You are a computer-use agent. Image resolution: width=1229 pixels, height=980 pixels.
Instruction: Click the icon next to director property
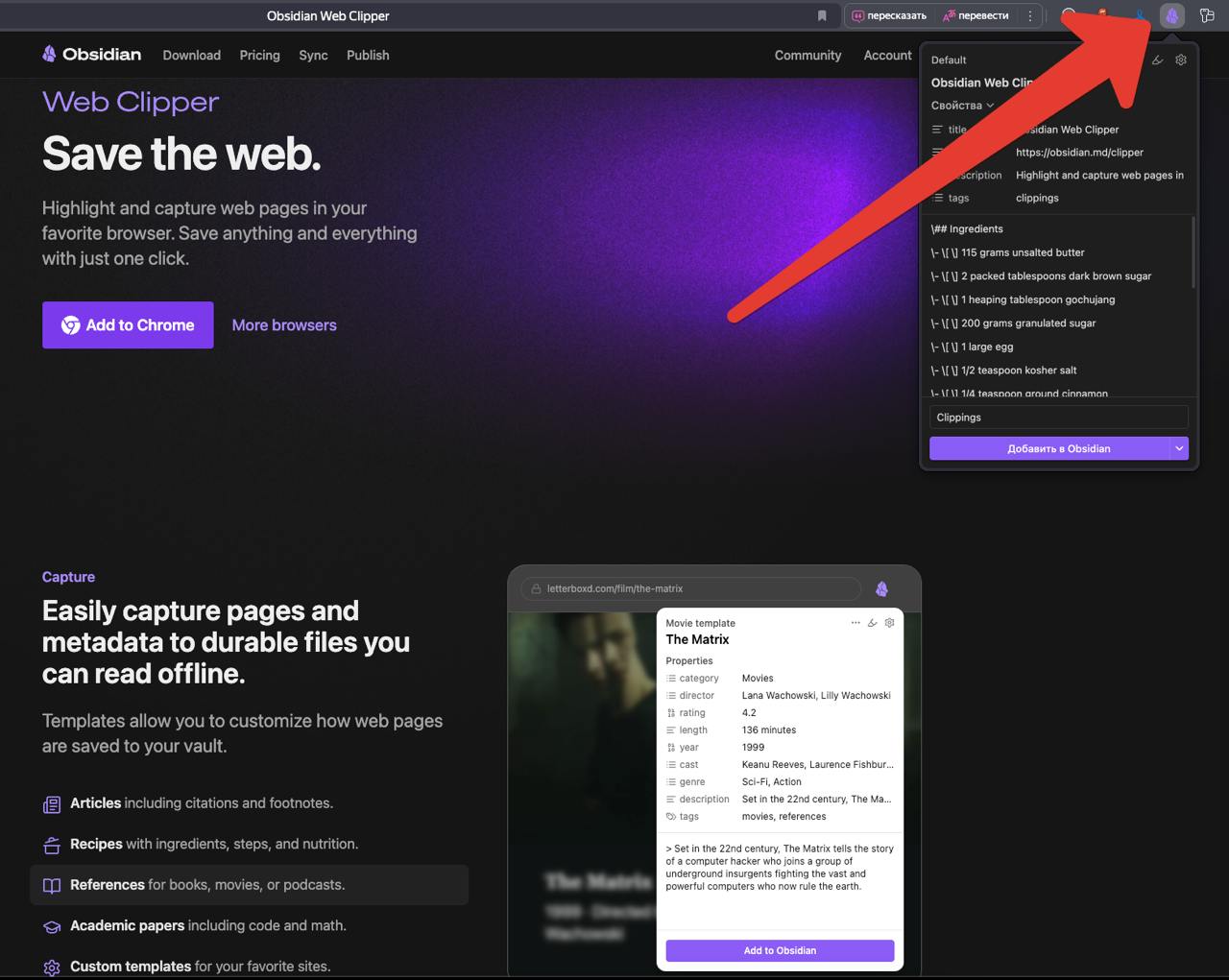point(671,696)
